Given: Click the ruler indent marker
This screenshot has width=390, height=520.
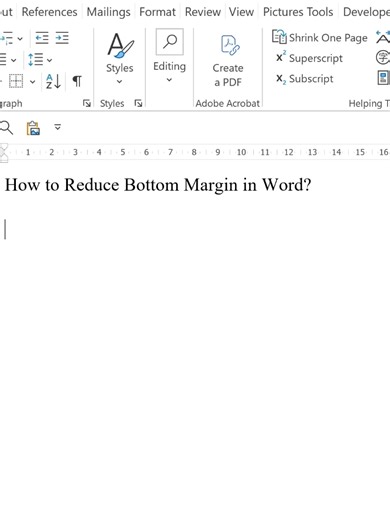Looking at the screenshot, I should (x=4, y=153).
